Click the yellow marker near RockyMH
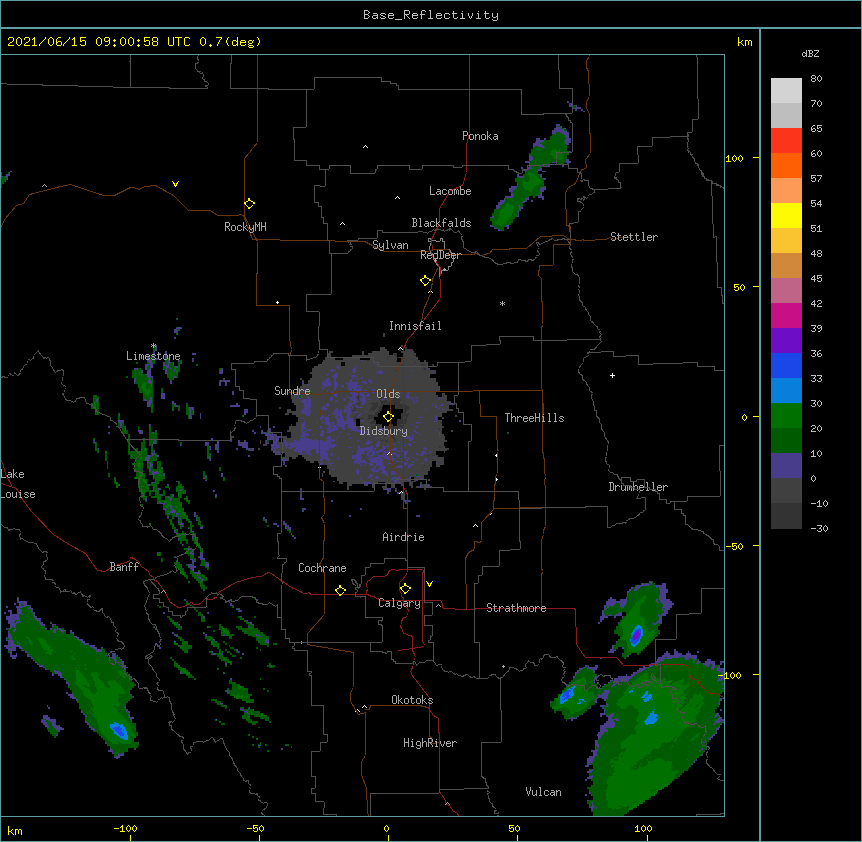This screenshot has width=862, height=842. pos(250,203)
